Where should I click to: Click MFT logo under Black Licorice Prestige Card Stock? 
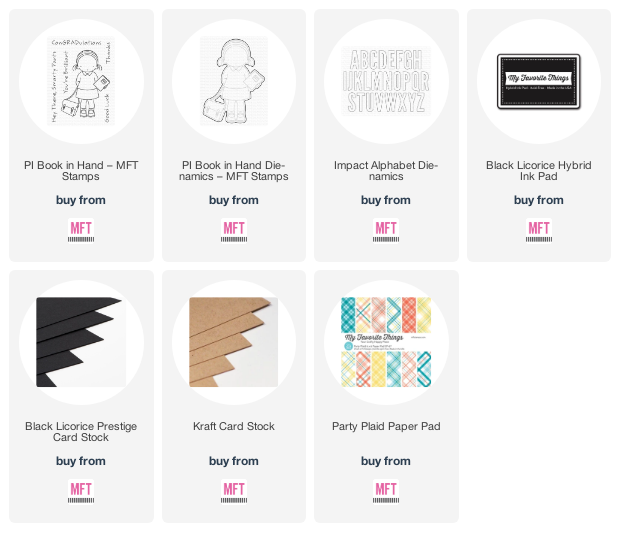click(x=81, y=492)
